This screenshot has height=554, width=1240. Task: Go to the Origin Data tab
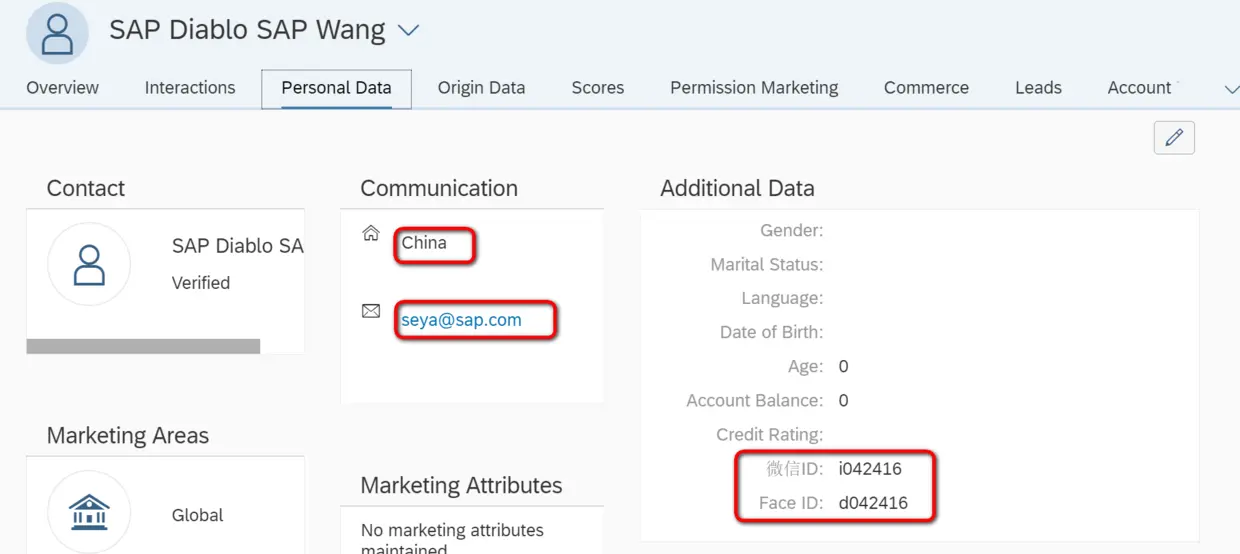tap(481, 88)
